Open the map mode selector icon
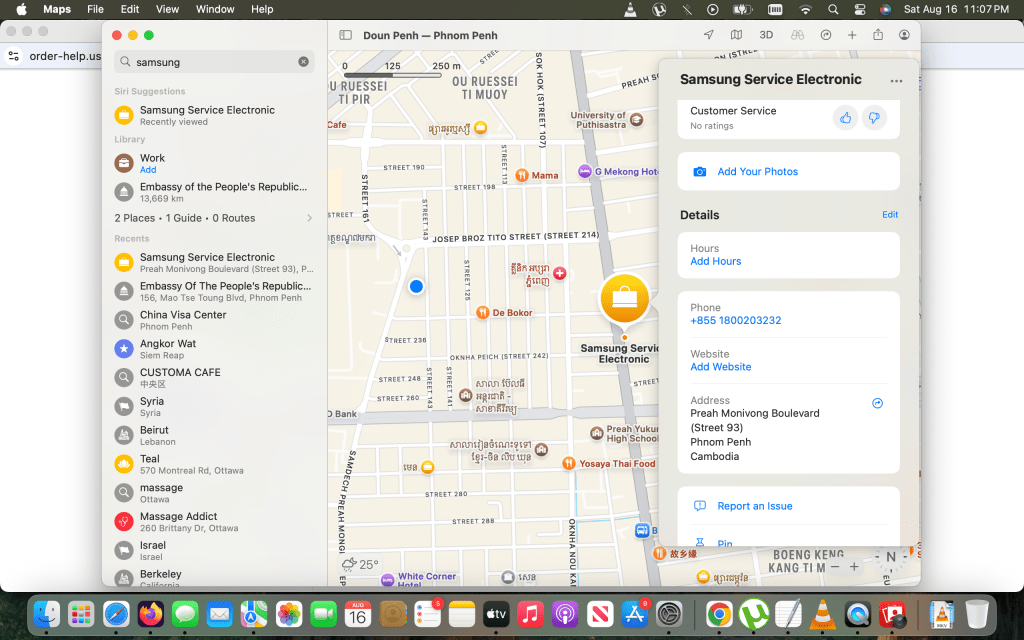The image size is (1024, 640). tap(736, 35)
